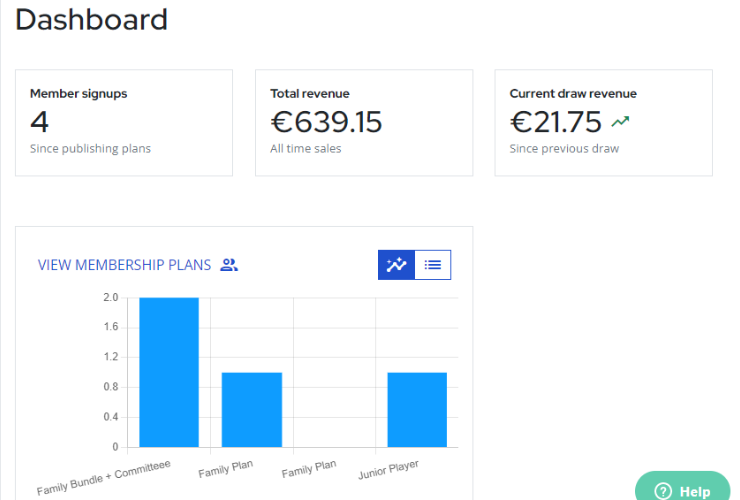Click the Junior Player bar
The height and width of the screenshot is (500, 740).
pyautogui.click(x=417, y=410)
